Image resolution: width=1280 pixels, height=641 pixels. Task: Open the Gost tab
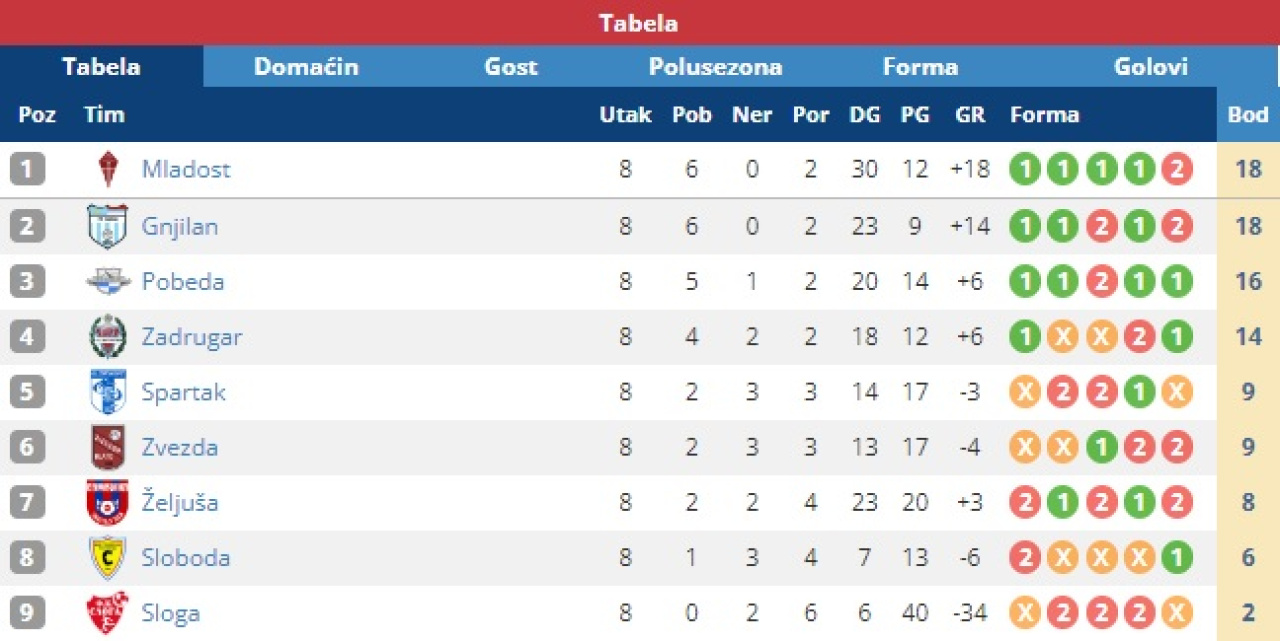click(x=511, y=67)
